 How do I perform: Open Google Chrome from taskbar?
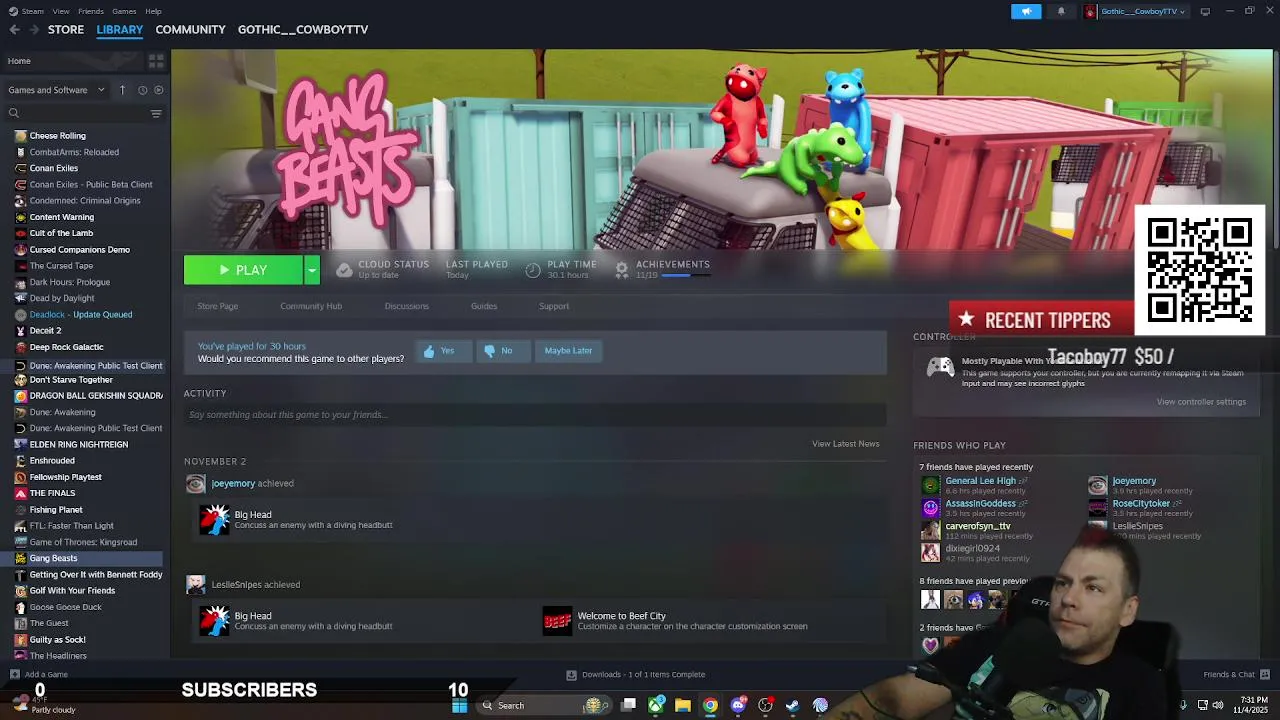click(x=710, y=706)
